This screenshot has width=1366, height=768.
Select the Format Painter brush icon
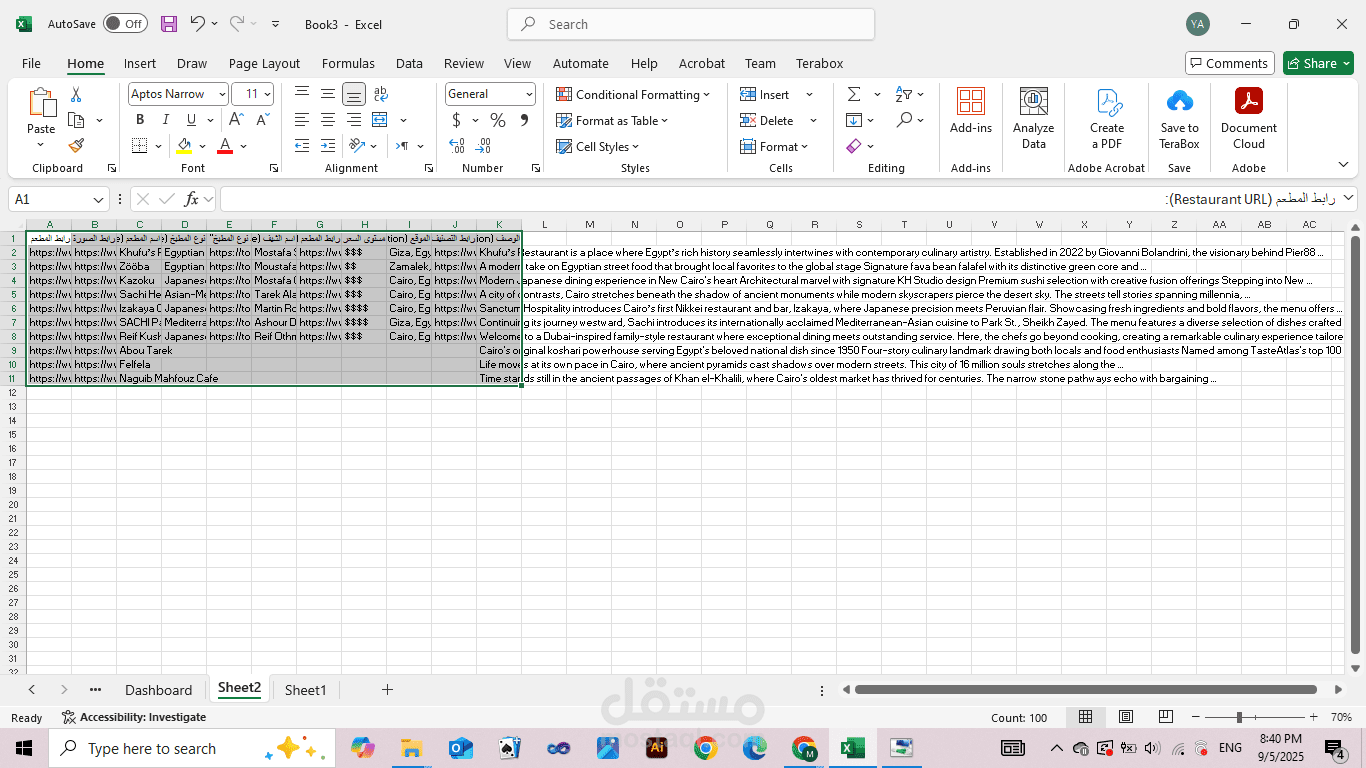tap(76, 146)
